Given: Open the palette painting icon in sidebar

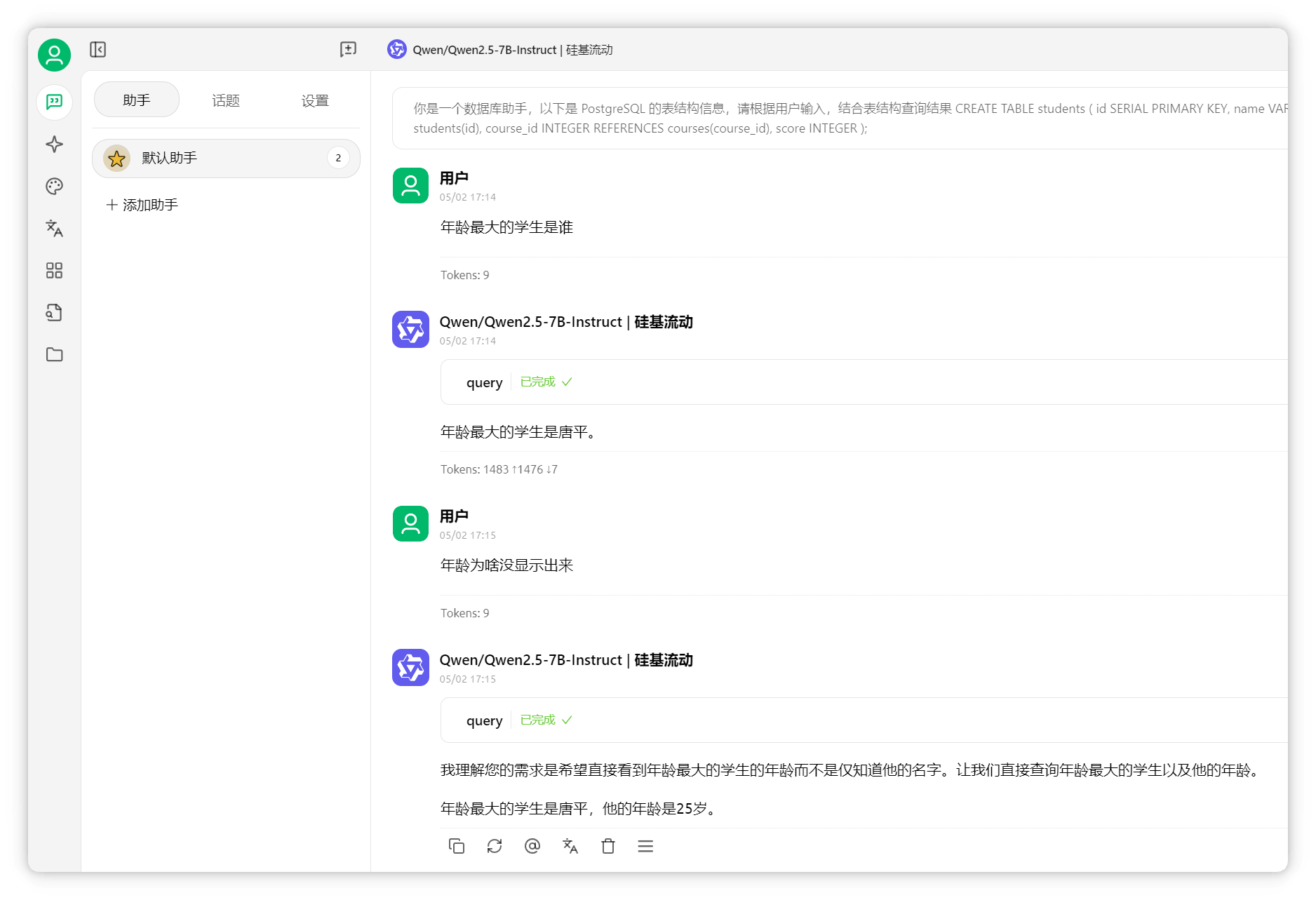Looking at the screenshot, I should coord(54,186).
